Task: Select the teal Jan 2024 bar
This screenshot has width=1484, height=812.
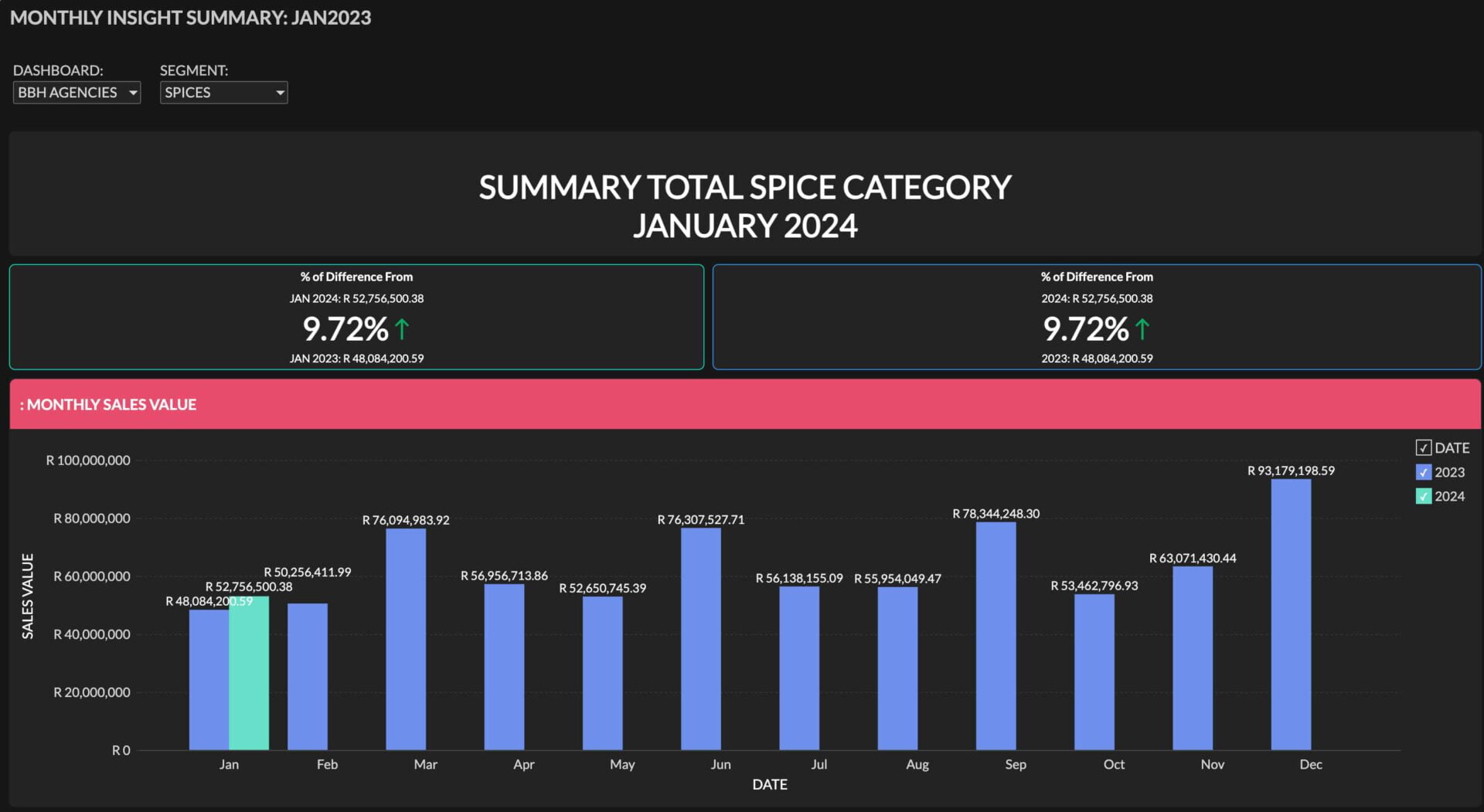Action: coord(249,674)
